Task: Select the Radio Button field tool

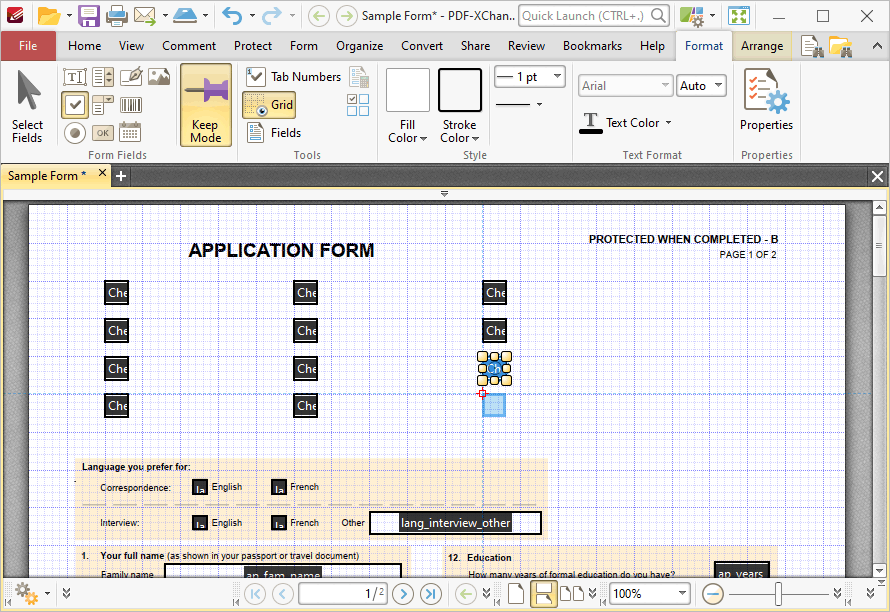Action: [75, 133]
